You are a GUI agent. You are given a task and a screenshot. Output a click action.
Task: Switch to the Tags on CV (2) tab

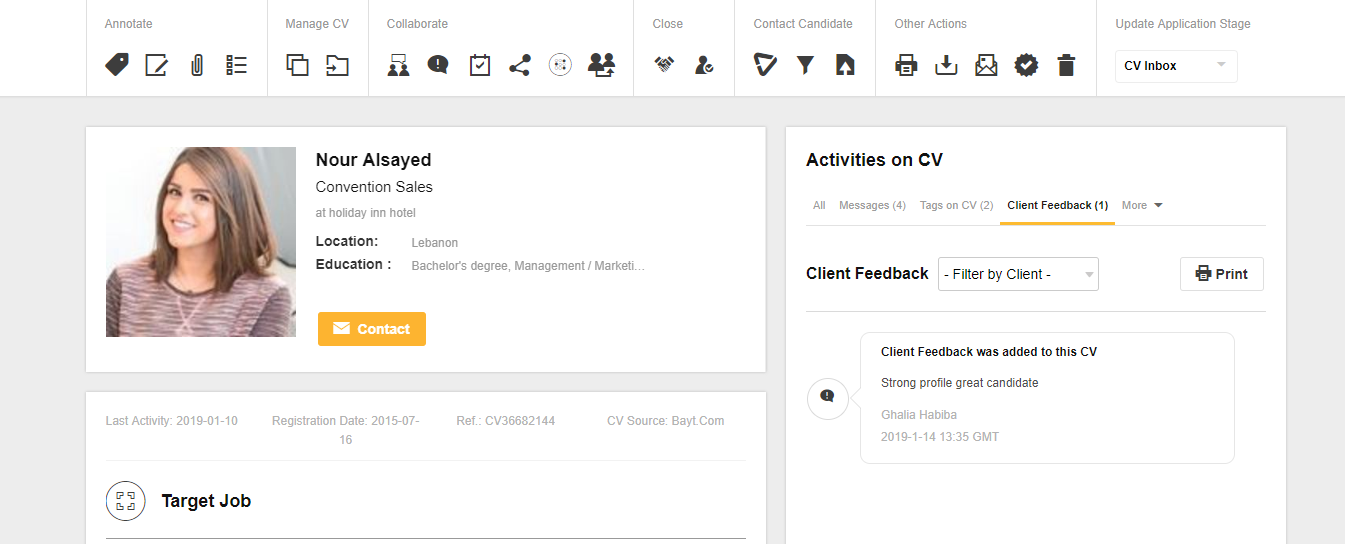[957, 205]
